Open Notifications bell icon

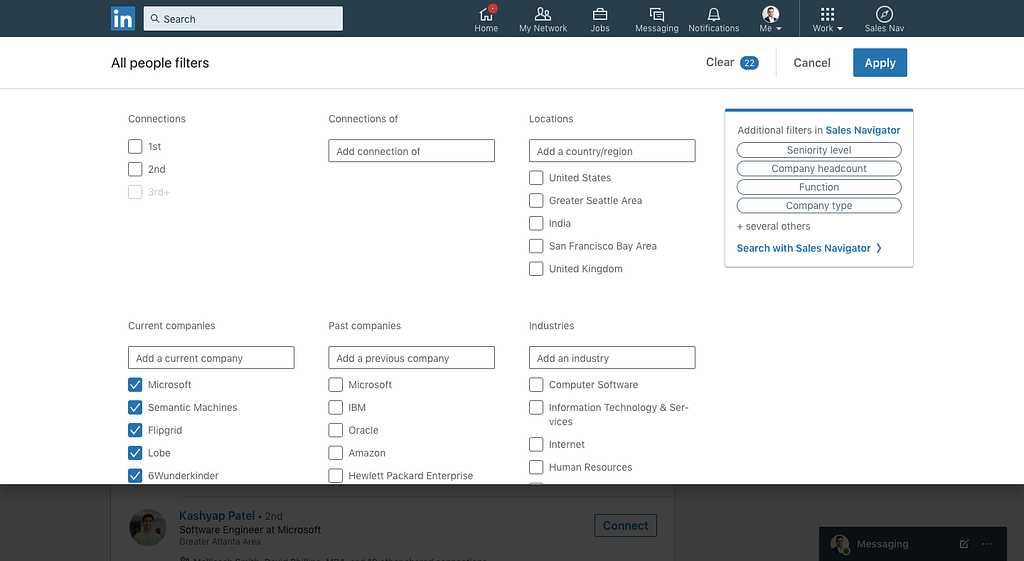(x=714, y=14)
